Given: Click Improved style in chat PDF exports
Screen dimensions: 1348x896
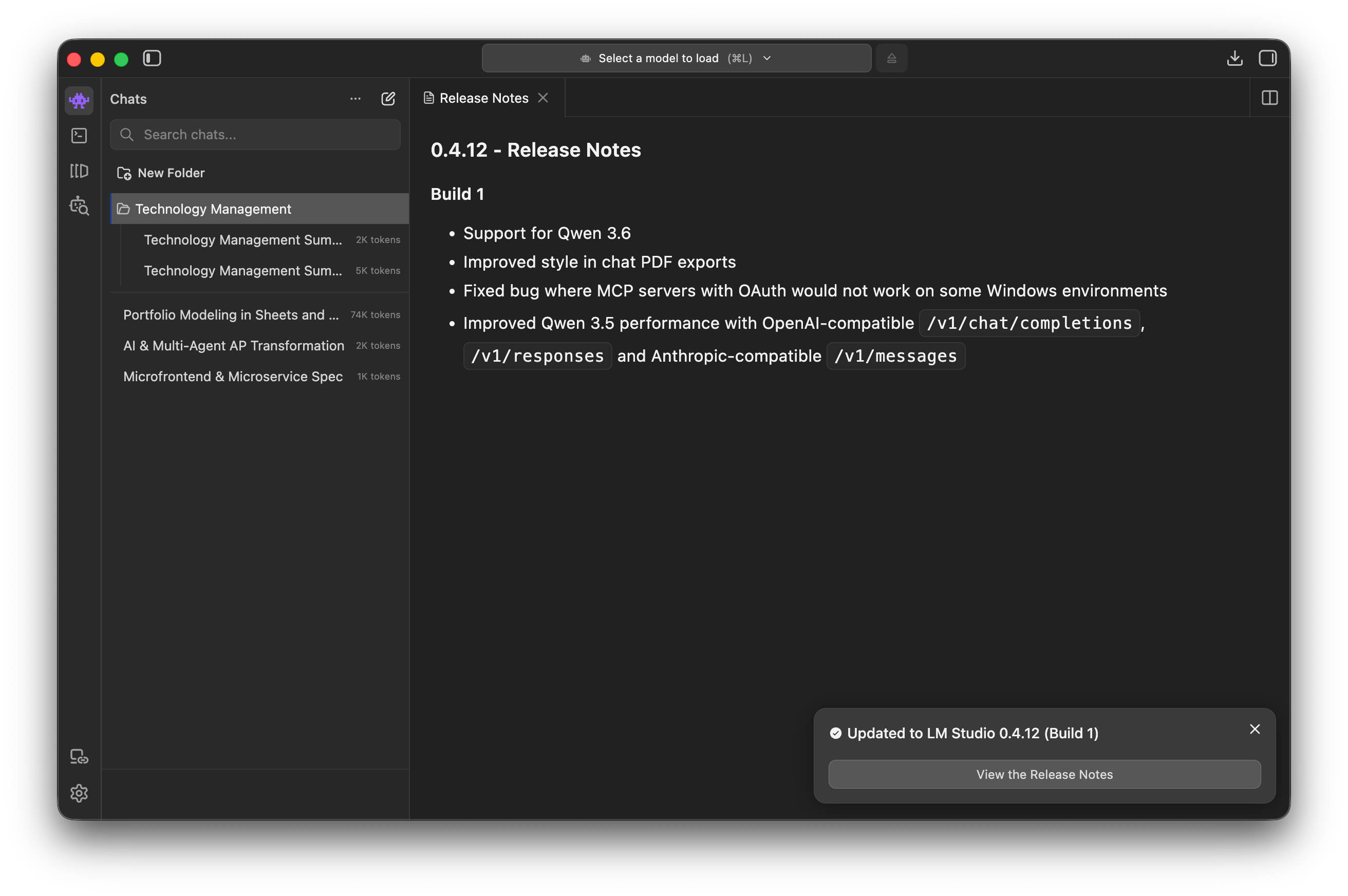Looking at the screenshot, I should pos(600,262).
